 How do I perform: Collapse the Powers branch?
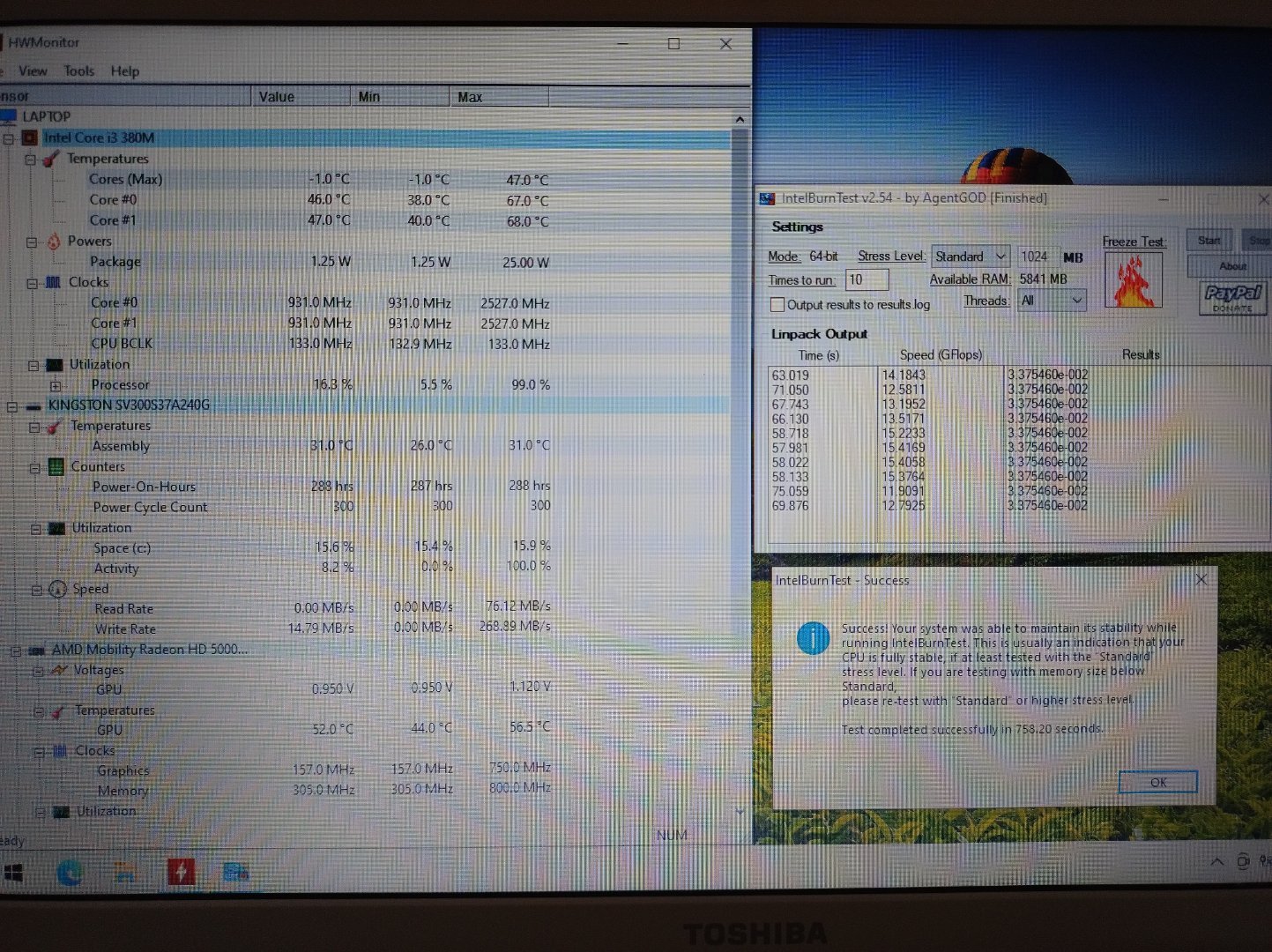[32, 242]
